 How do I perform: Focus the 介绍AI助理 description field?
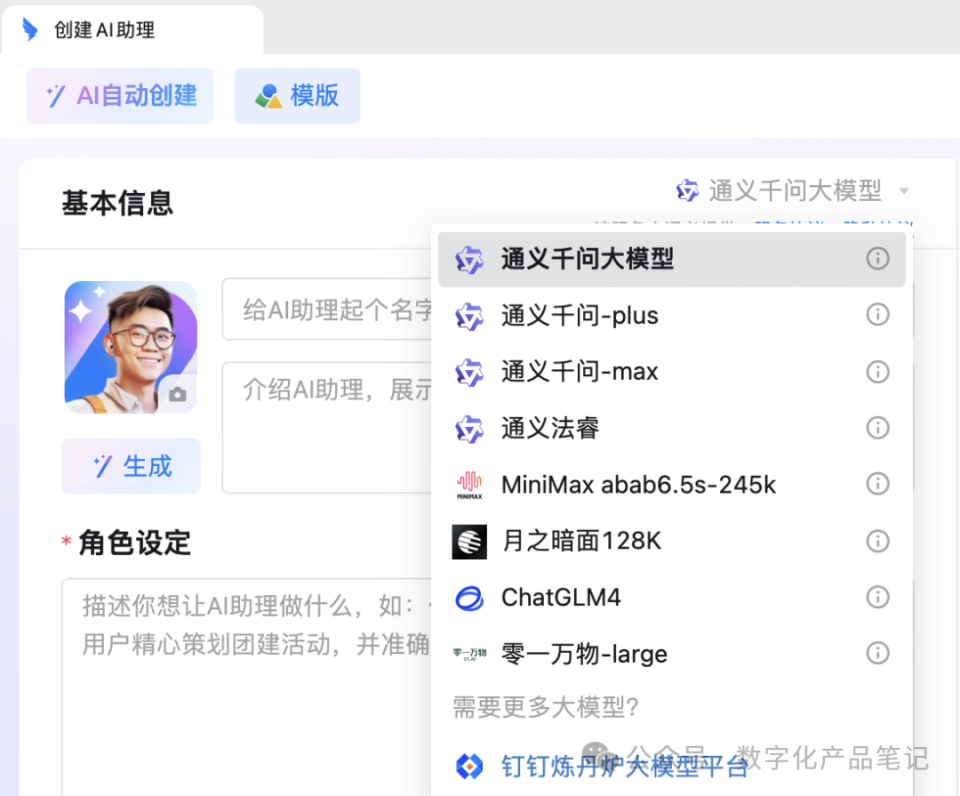[x=328, y=427]
